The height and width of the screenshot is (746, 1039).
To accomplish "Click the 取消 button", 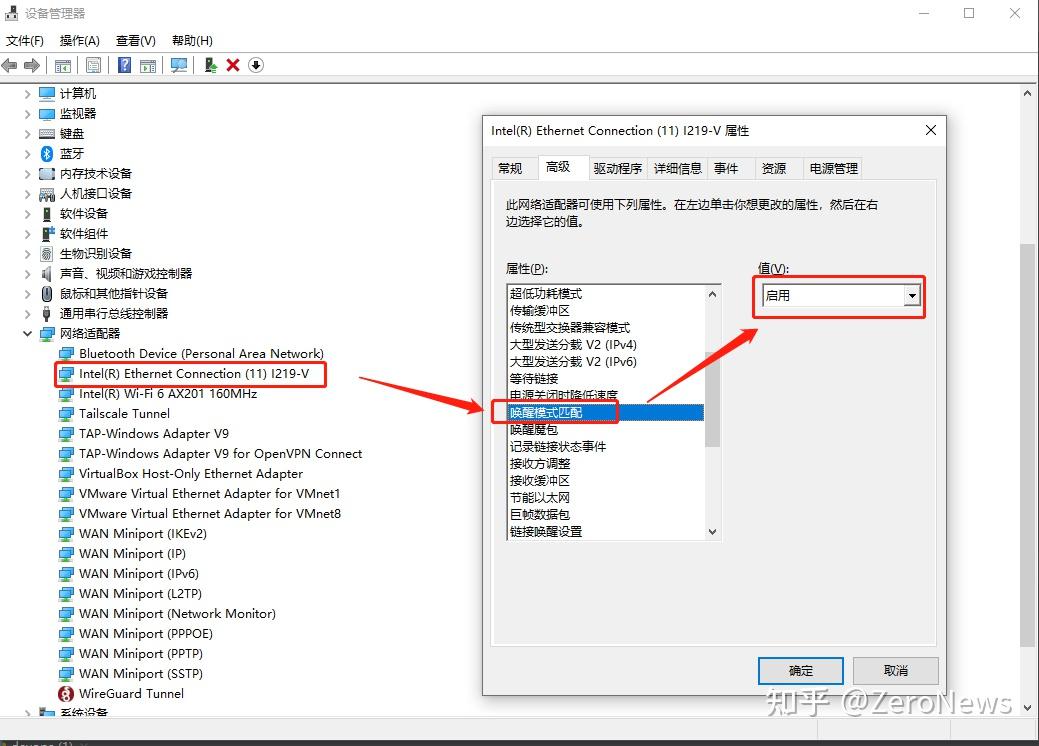I will [895, 670].
